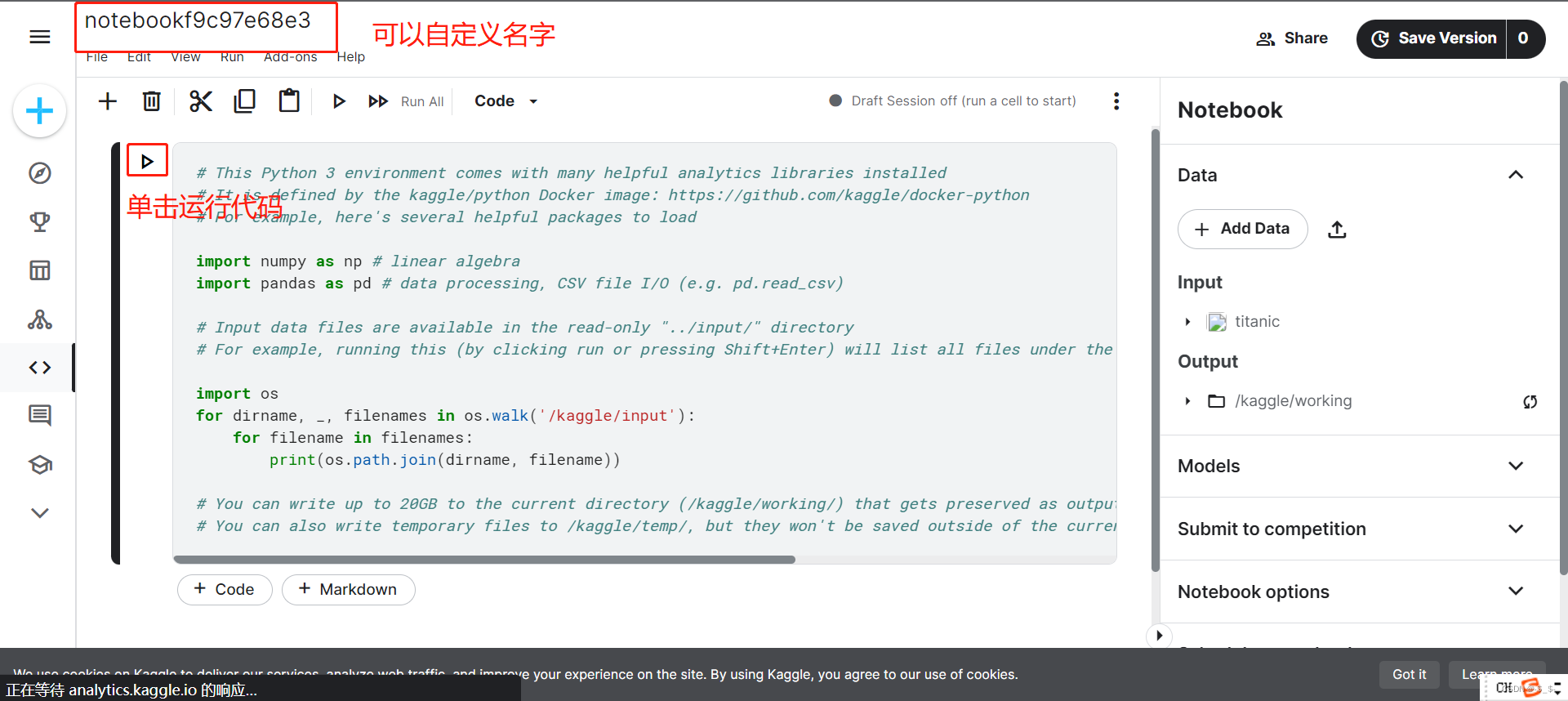Open Discussions comment icon in sidebar
Viewport: 1568px width, 701px height.
coord(39,416)
